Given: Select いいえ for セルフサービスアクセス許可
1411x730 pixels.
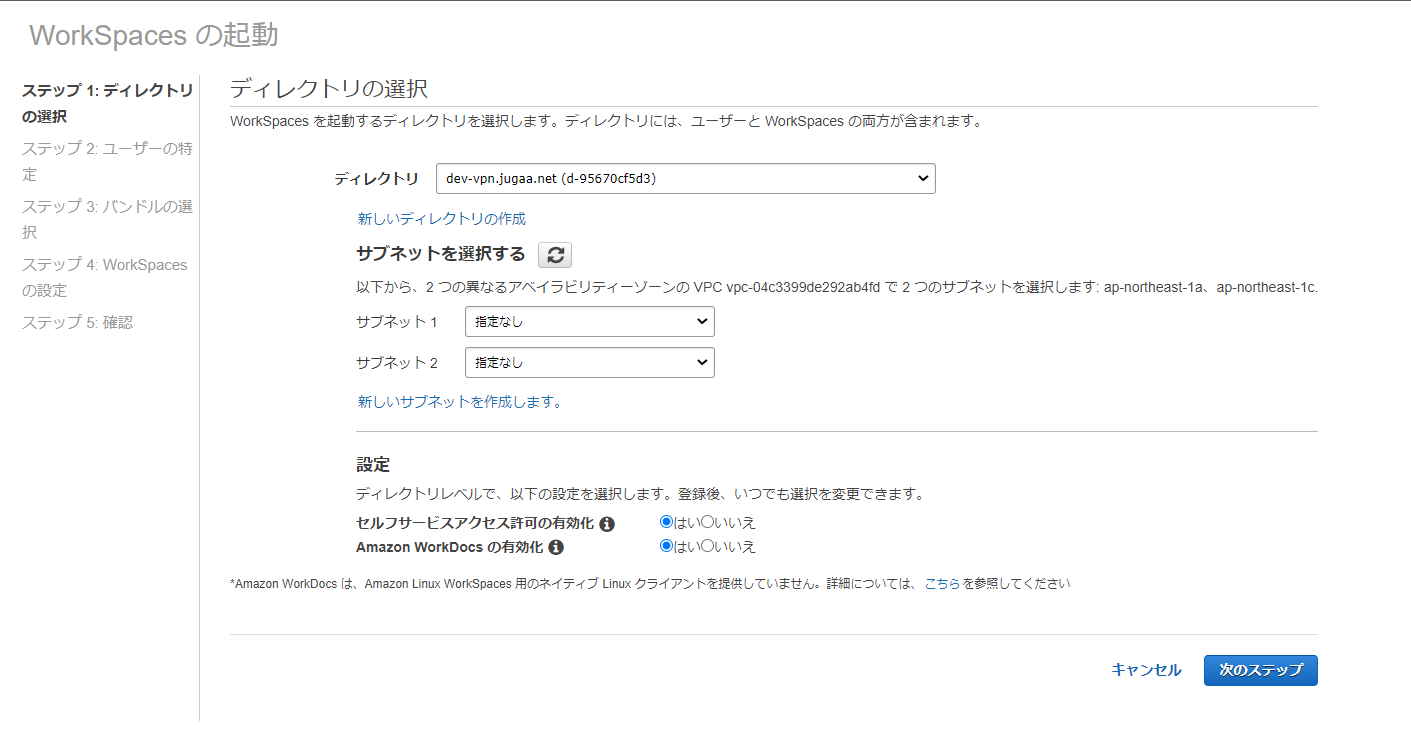Looking at the screenshot, I should point(707,522).
